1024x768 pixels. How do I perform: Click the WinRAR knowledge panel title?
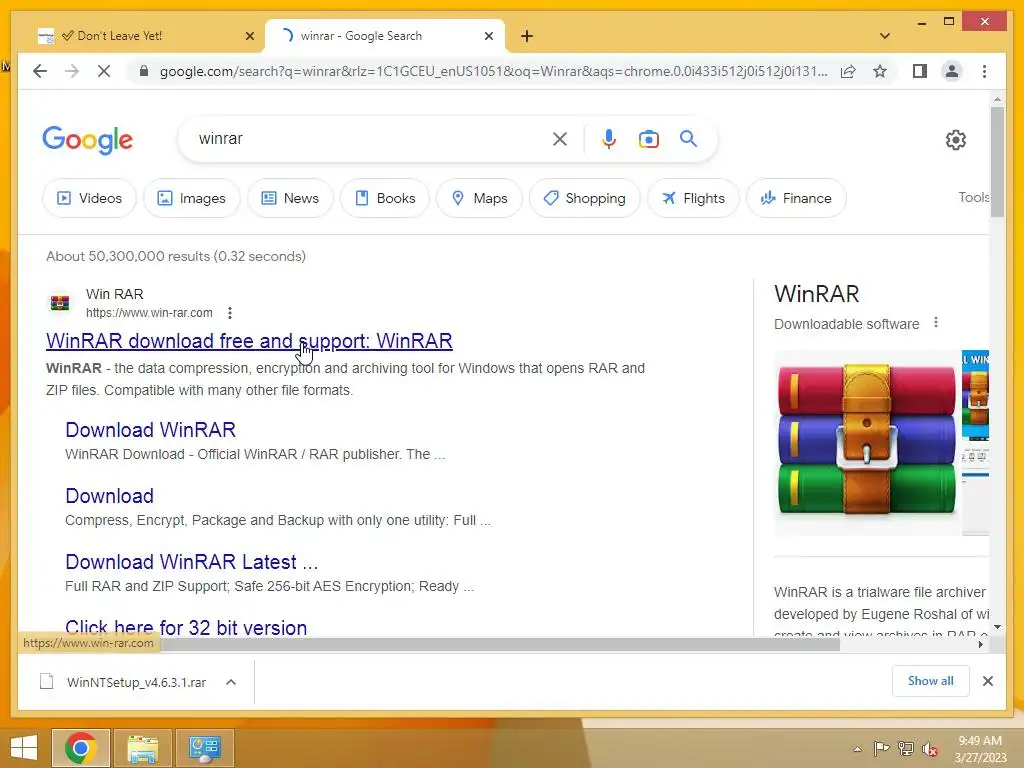point(816,294)
